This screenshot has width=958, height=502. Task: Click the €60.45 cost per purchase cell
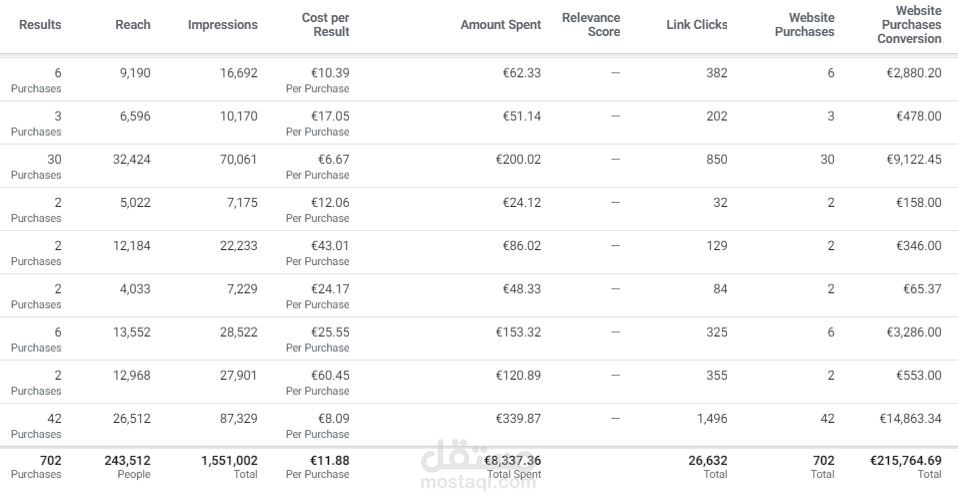click(327, 376)
